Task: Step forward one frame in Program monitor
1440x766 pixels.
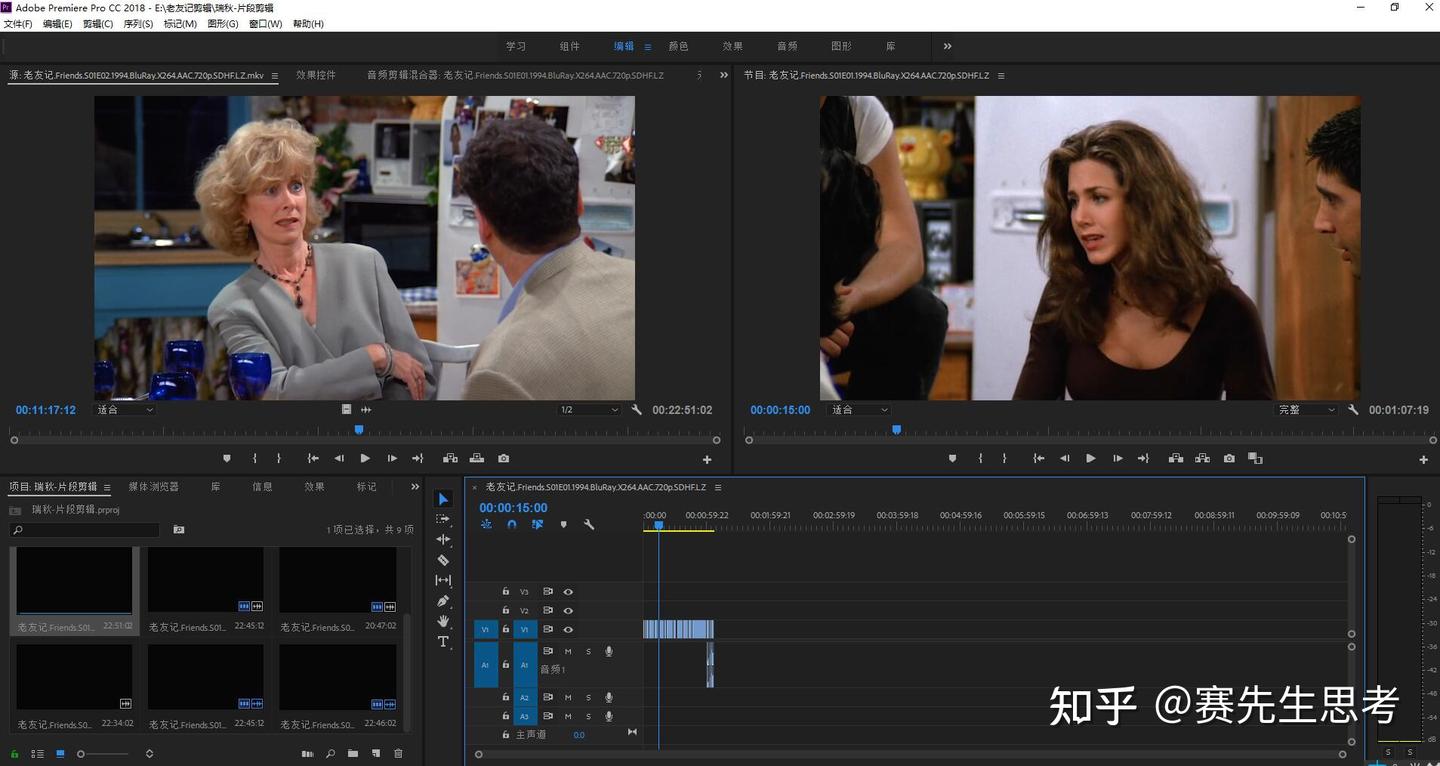Action: coord(1117,458)
